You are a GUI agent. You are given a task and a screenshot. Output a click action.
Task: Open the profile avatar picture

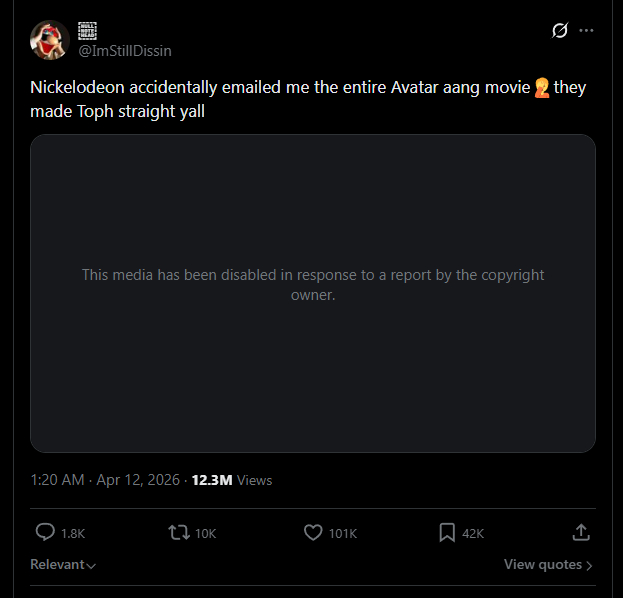pos(49,40)
